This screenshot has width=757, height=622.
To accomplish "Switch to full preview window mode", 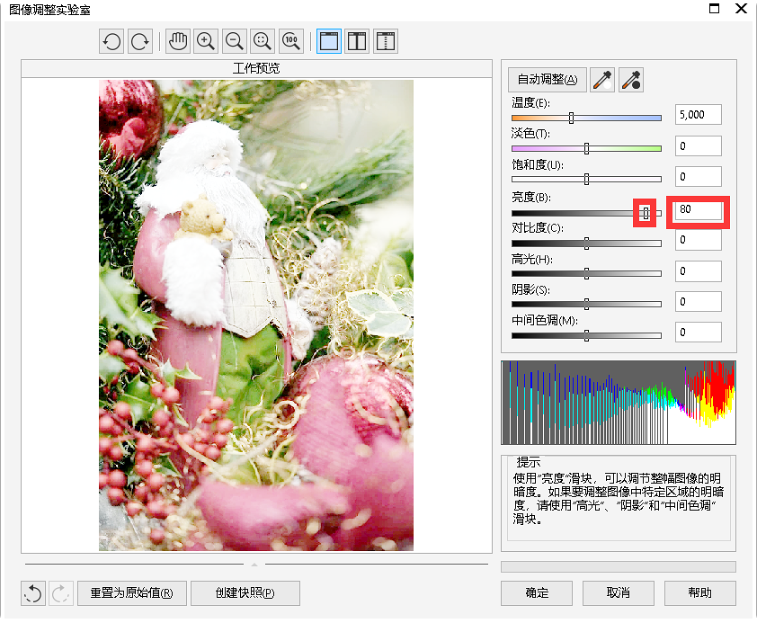I will [x=328, y=42].
